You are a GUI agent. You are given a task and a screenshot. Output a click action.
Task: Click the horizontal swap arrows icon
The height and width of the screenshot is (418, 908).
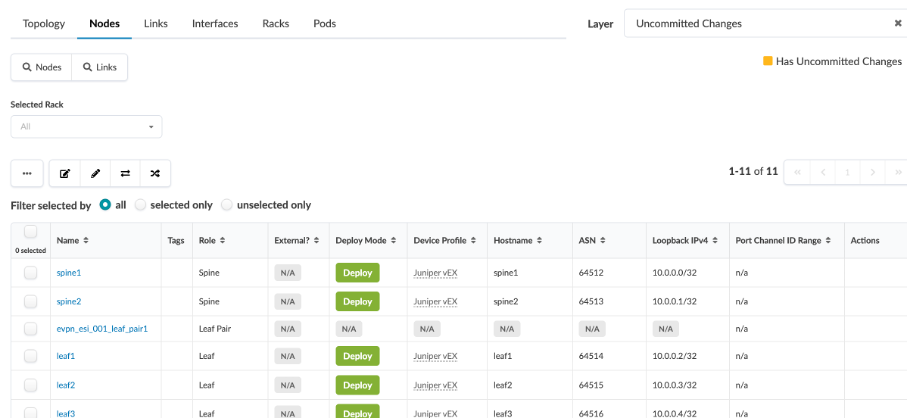coord(125,173)
